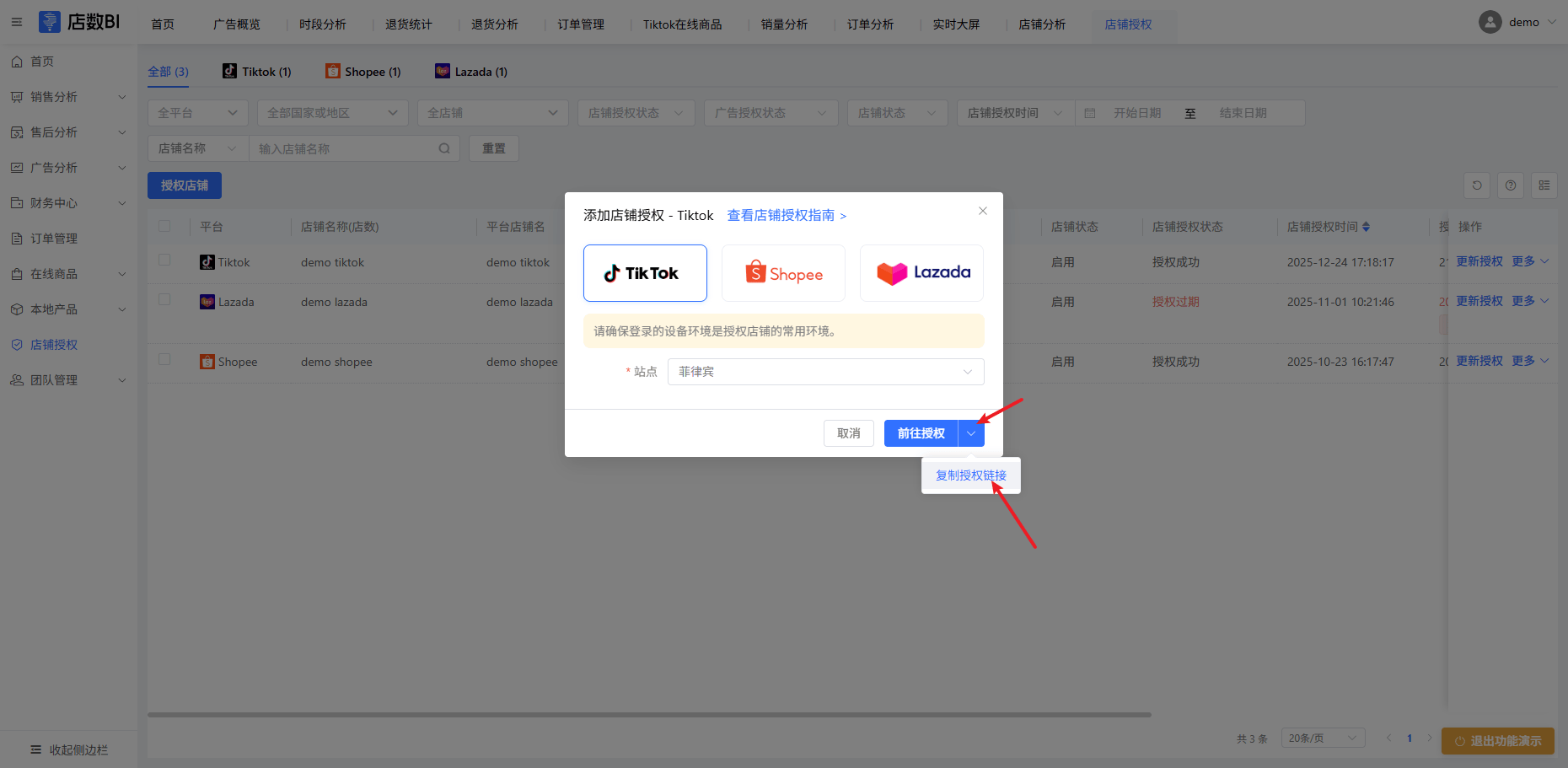Image resolution: width=1568 pixels, height=768 pixels.
Task: Close the add store authorization dialog
Action: point(983,211)
